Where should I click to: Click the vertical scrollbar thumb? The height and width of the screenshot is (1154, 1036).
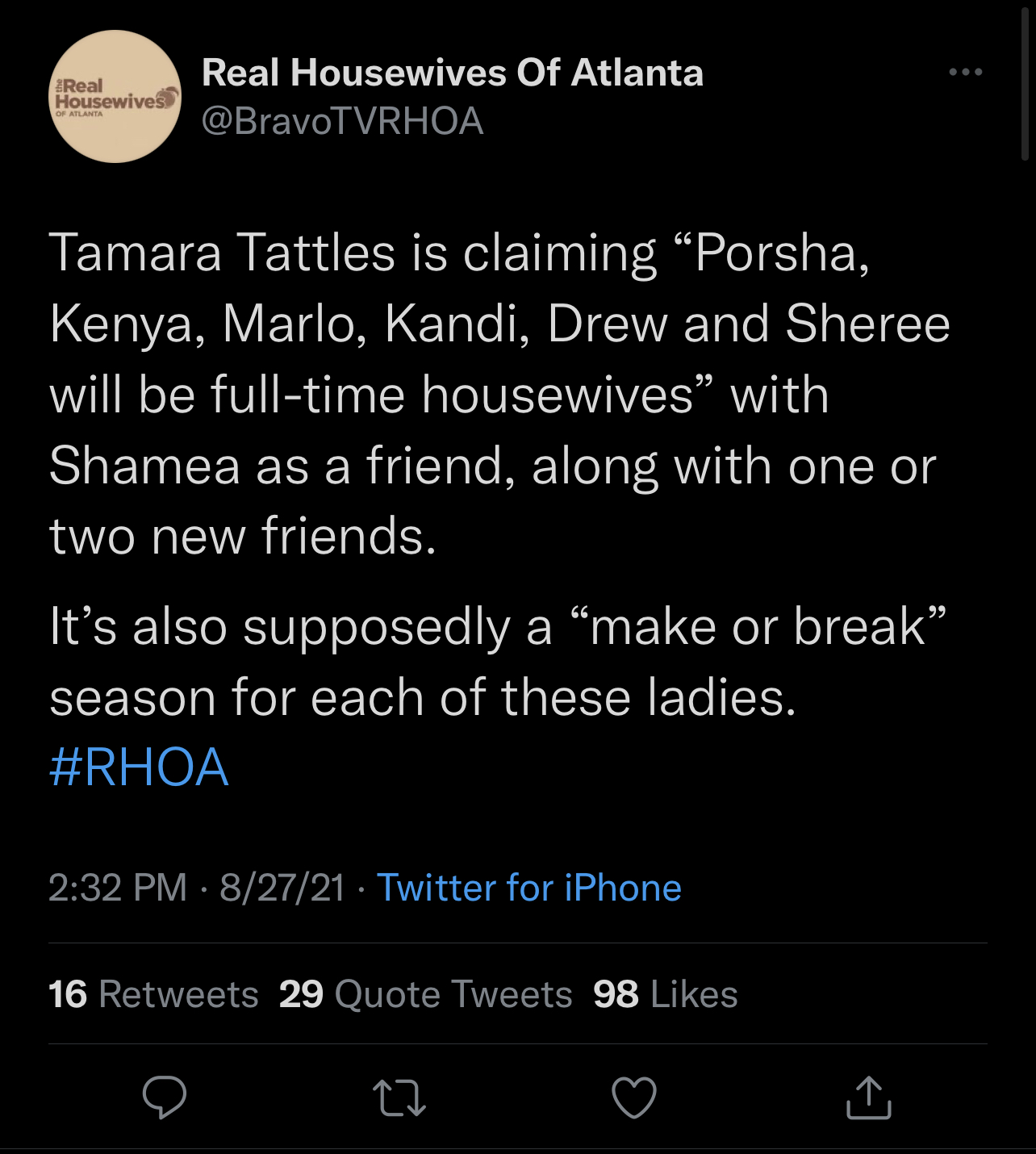[1025, 81]
